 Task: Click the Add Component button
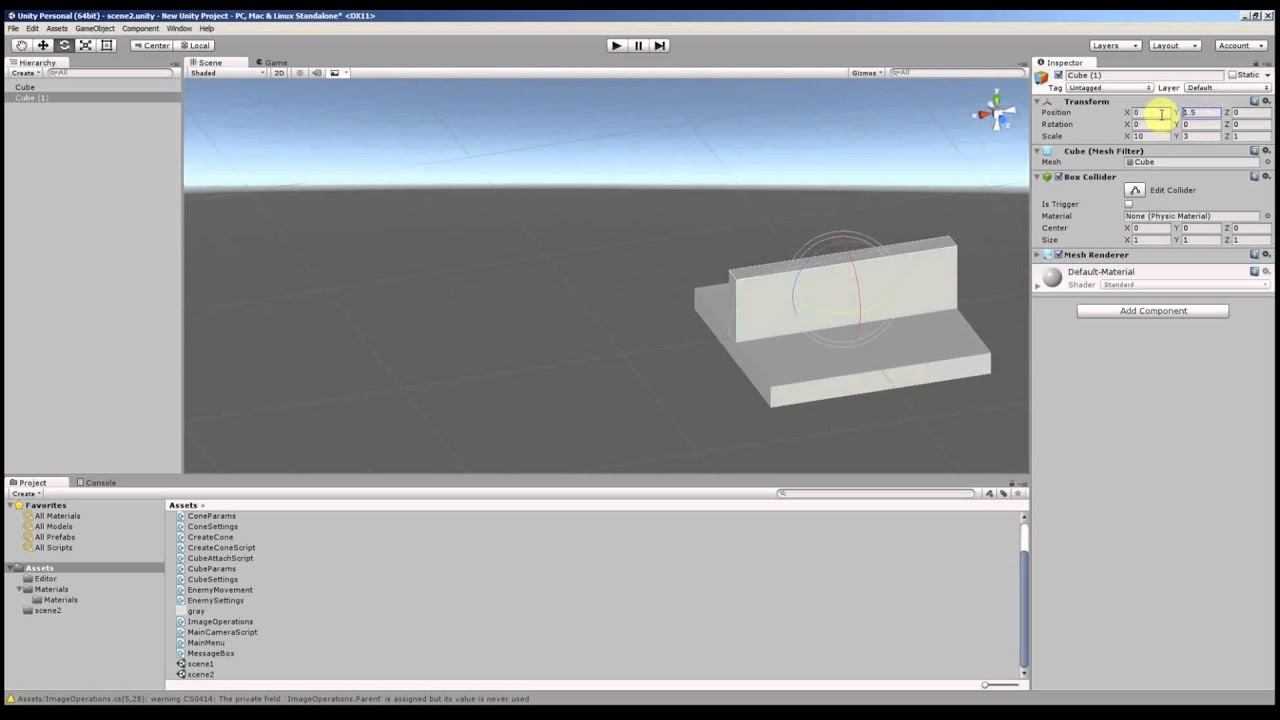tap(1153, 311)
